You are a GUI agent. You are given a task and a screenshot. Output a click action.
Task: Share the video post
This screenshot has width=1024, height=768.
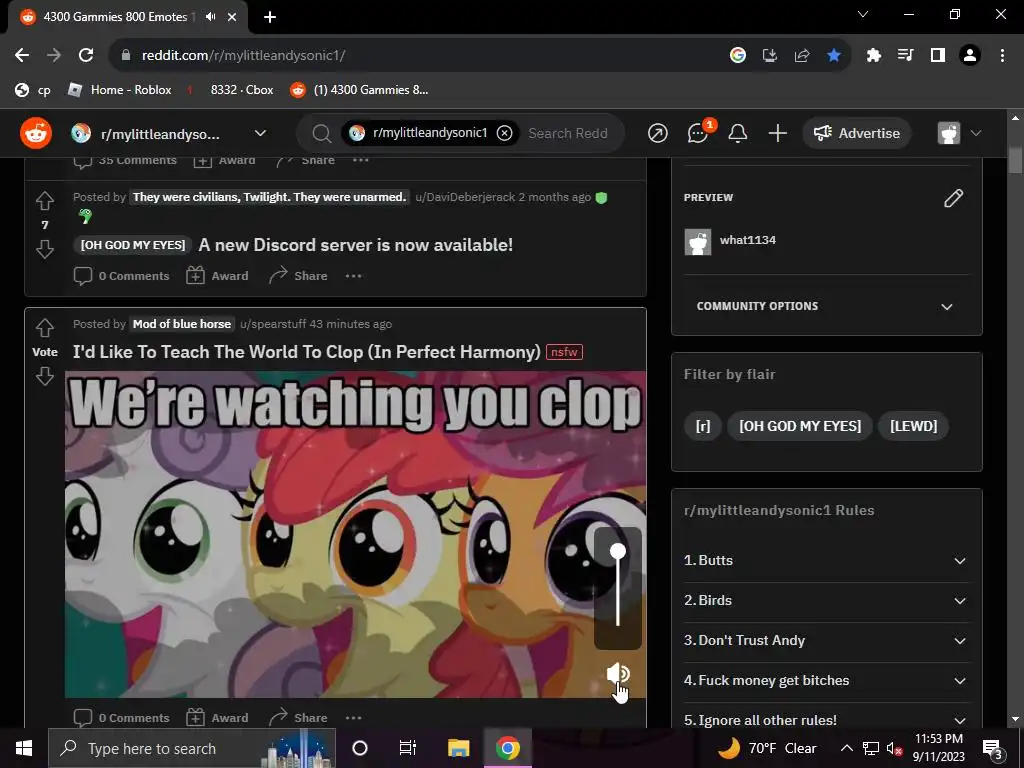[298, 718]
